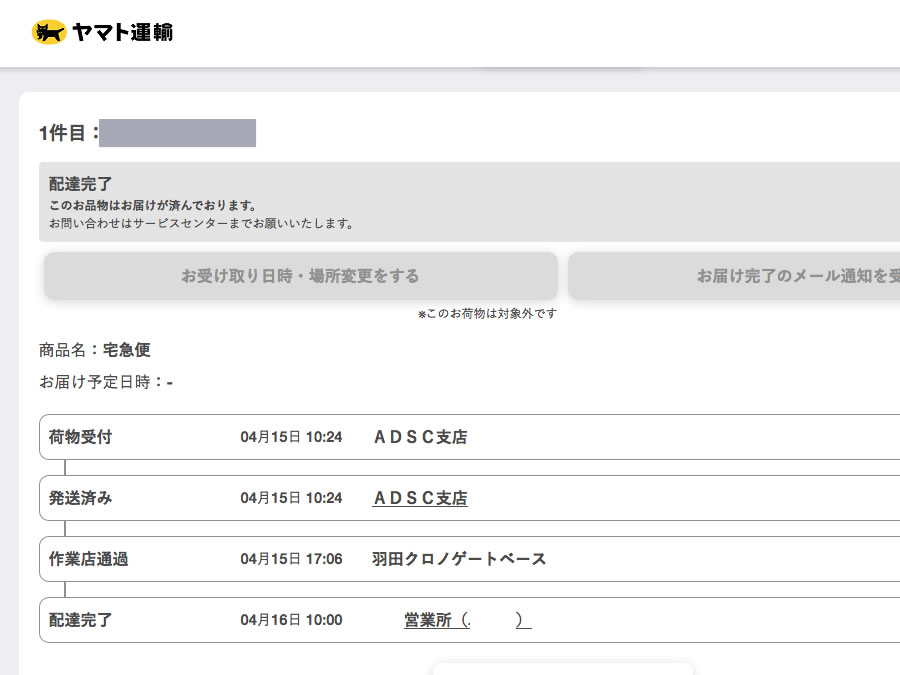
Task: Click the 発送済み row label
Action: pos(80,498)
